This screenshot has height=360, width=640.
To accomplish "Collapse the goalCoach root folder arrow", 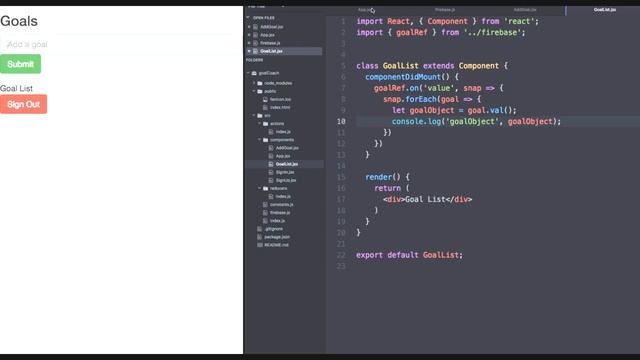I will [x=248, y=73].
